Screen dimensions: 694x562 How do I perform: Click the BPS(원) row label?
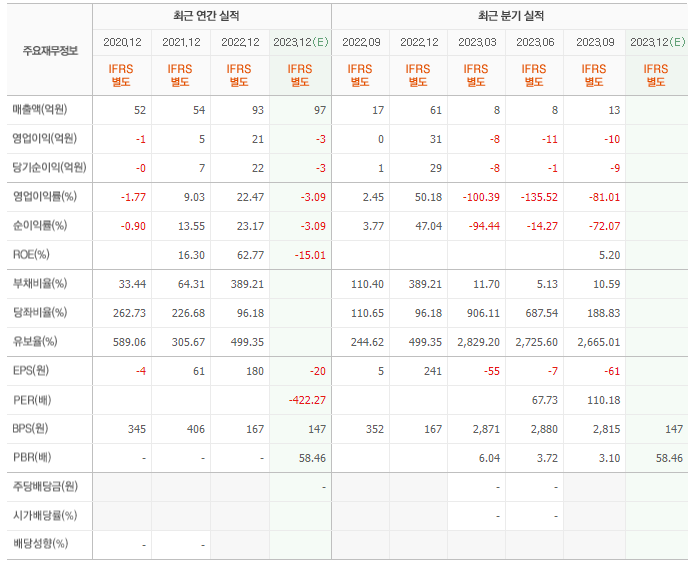point(30,428)
